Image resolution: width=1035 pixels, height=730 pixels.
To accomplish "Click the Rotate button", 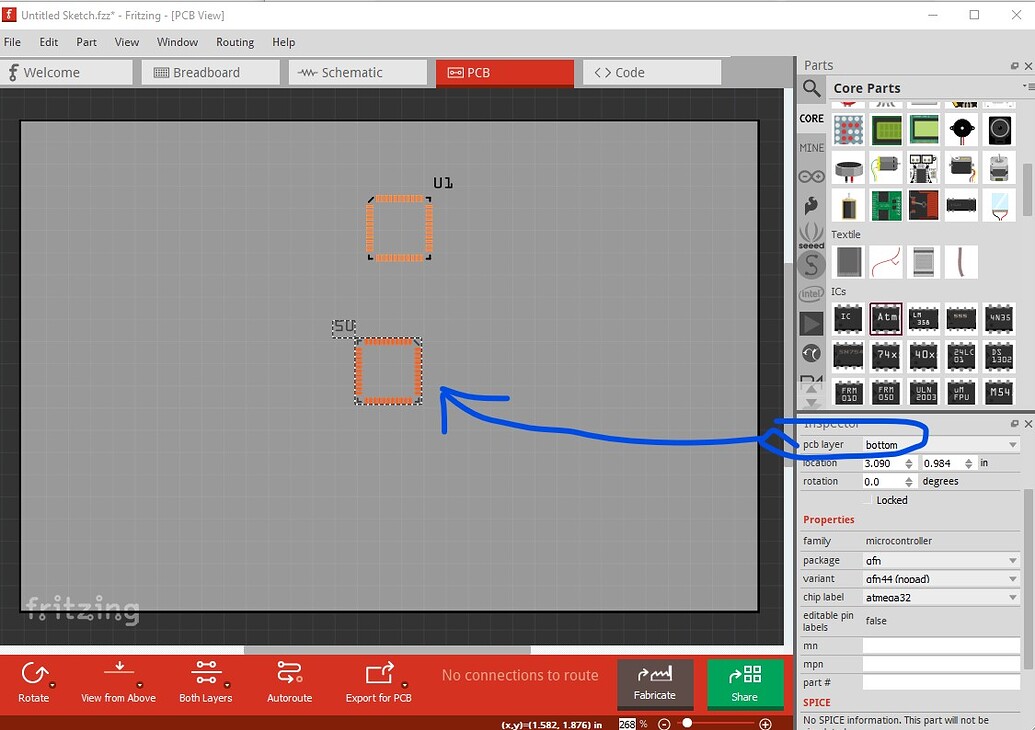I will [34, 682].
